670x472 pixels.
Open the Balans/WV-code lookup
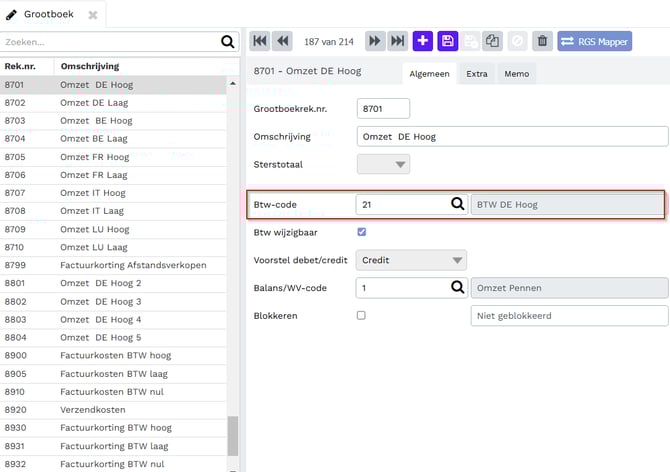(x=458, y=288)
